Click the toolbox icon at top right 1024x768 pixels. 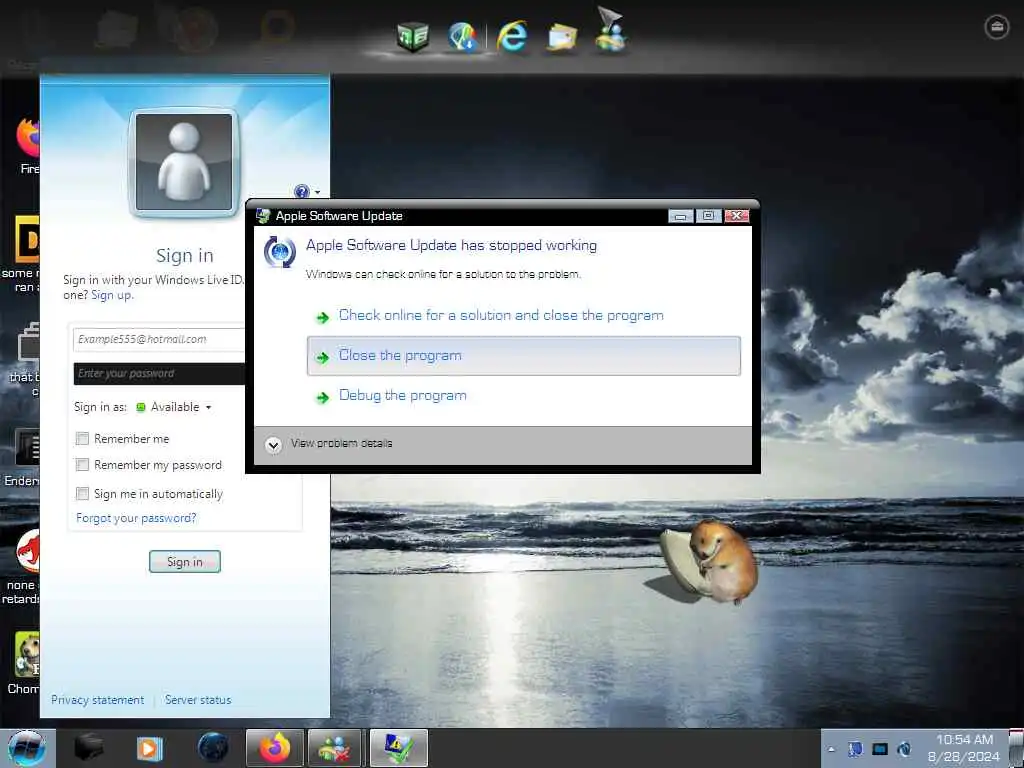point(997,27)
